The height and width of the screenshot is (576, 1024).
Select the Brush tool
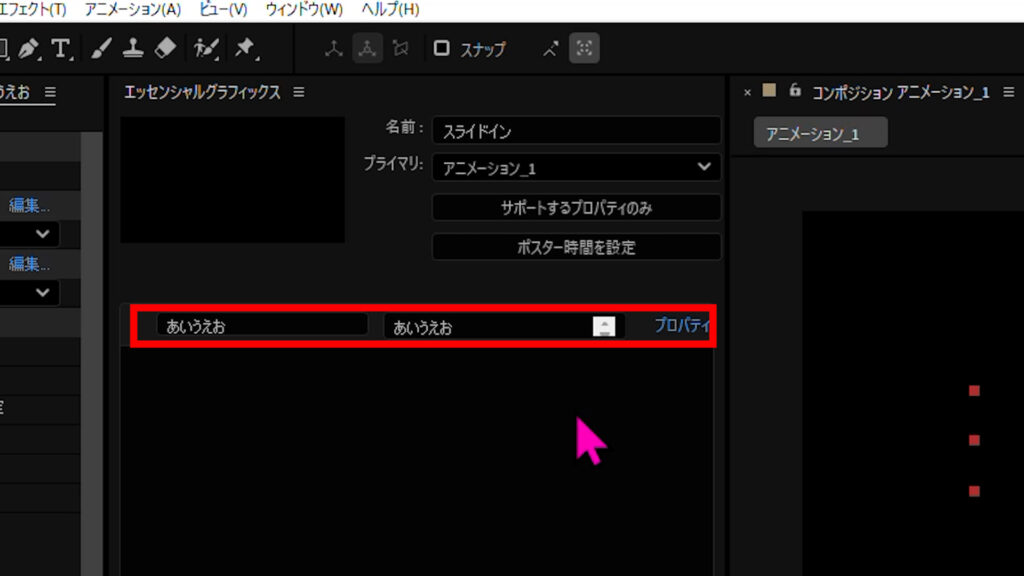pyautogui.click(x=101, y=48)
